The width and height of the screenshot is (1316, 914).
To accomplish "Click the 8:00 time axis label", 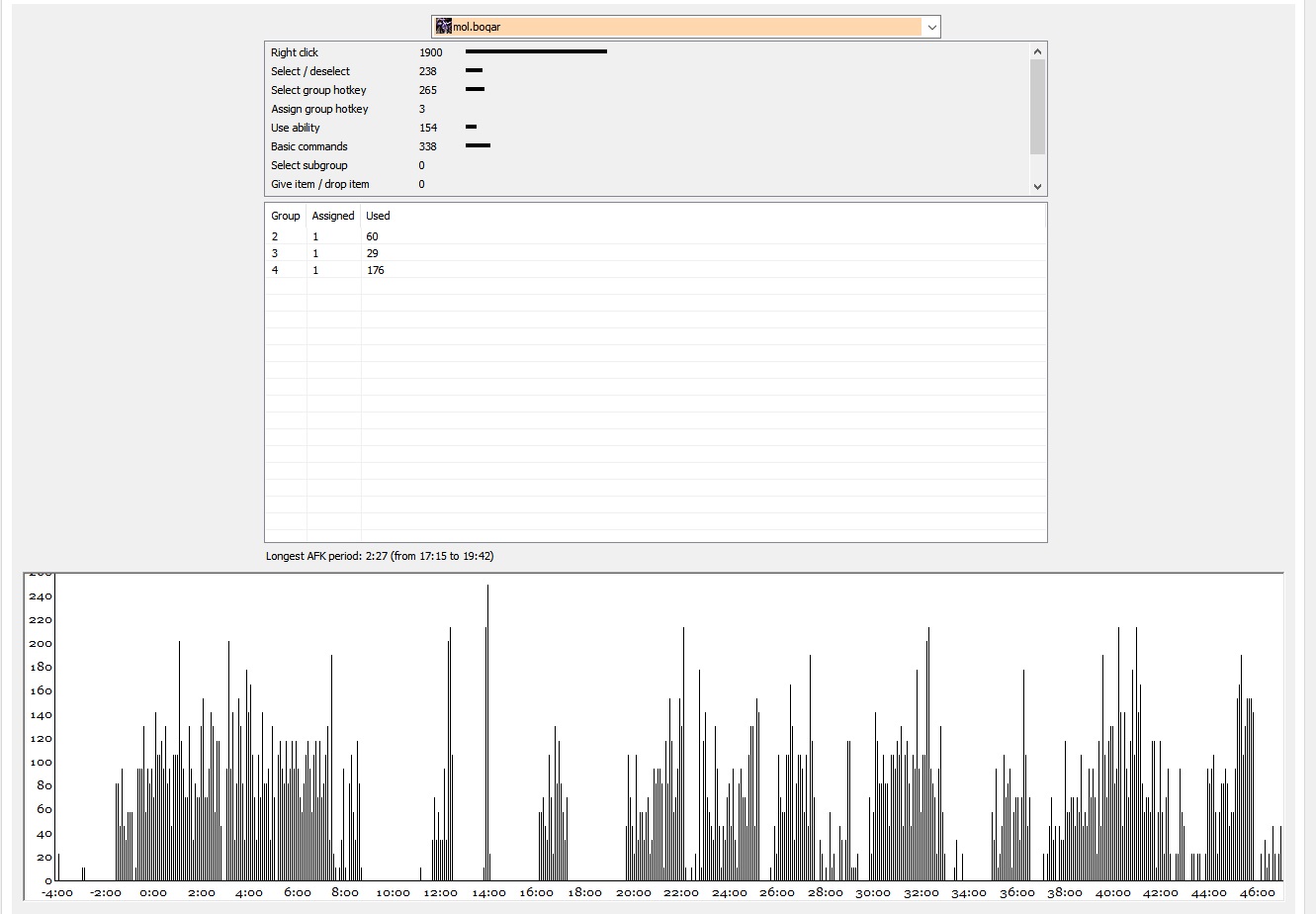I will pos(345,893).
